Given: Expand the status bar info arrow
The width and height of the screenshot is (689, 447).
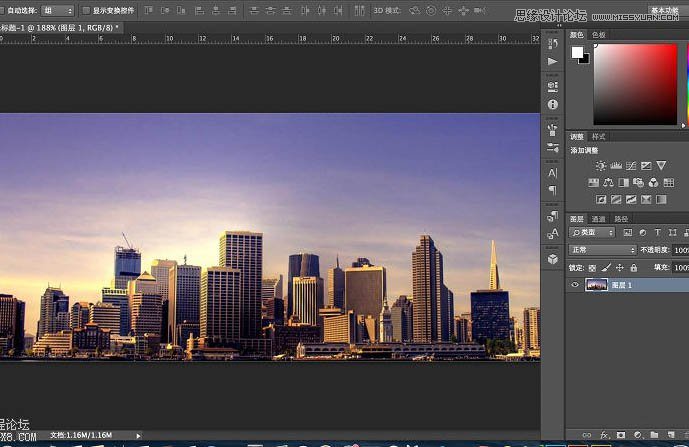Looking at the screenshot, I should click(138, 436).
